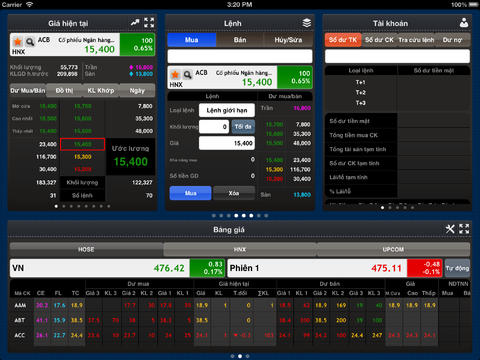Open user profile icon in Tài khoản
This screenshot has width=480, height=360.
[x=464, y=23]
